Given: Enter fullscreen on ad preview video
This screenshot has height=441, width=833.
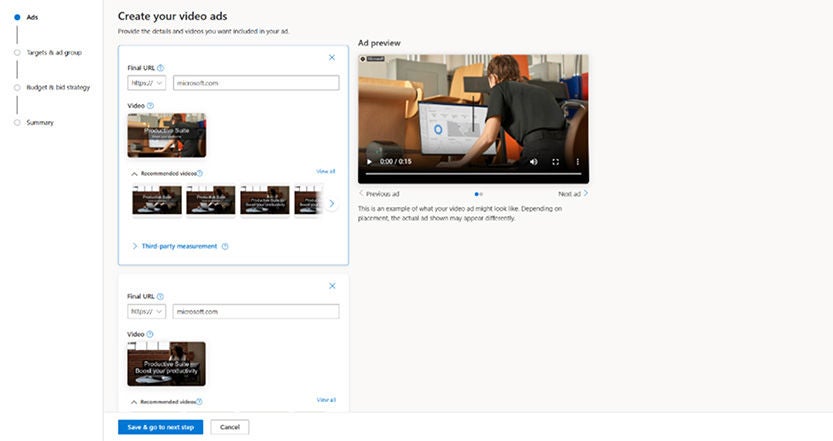Looking at the screenshot, I should click(556, 161).
